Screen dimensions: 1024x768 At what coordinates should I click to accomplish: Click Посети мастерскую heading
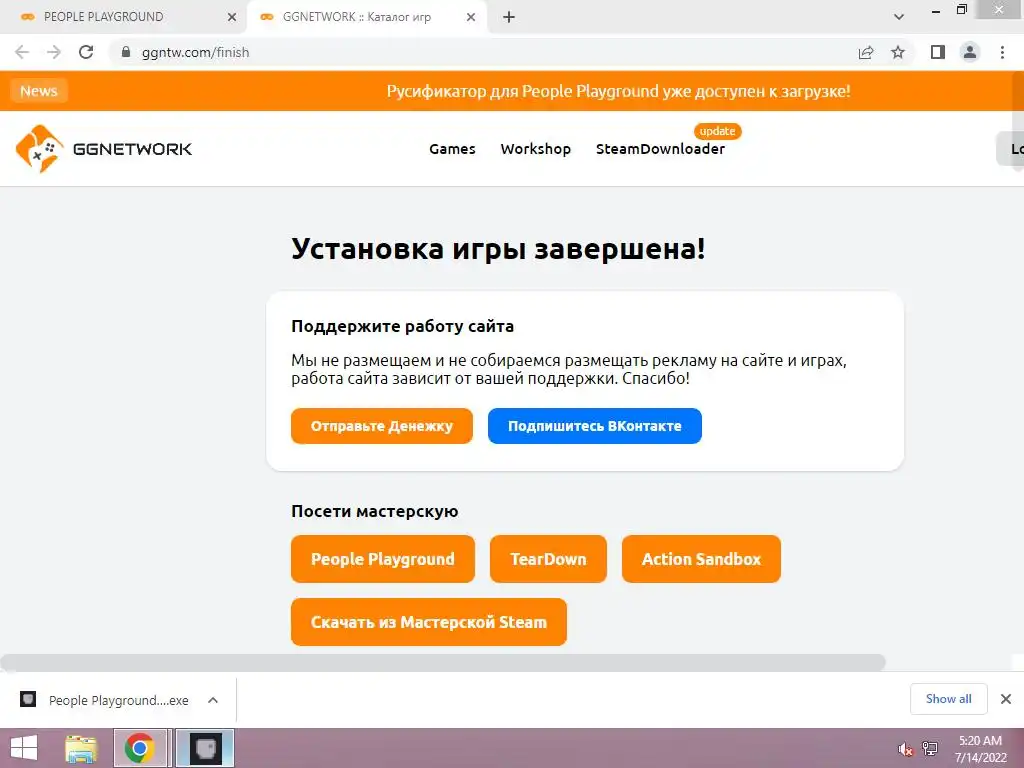click(x=374, y=511)
